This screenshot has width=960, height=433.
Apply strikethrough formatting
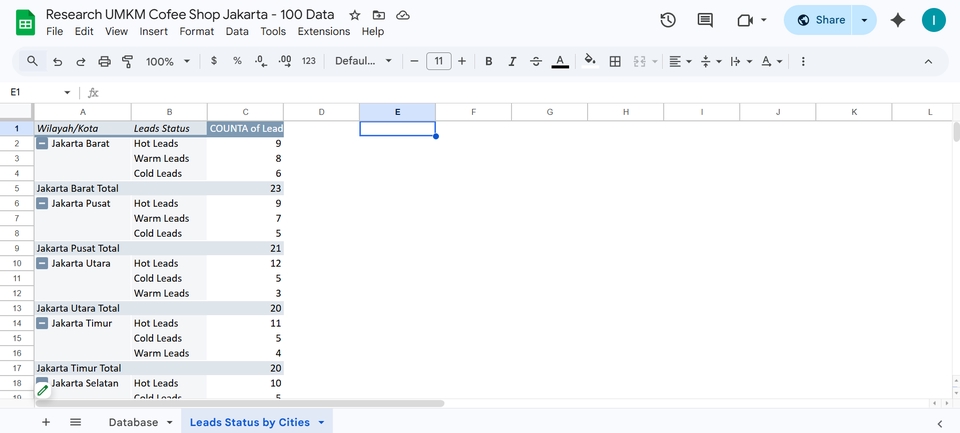coord(536,61)
